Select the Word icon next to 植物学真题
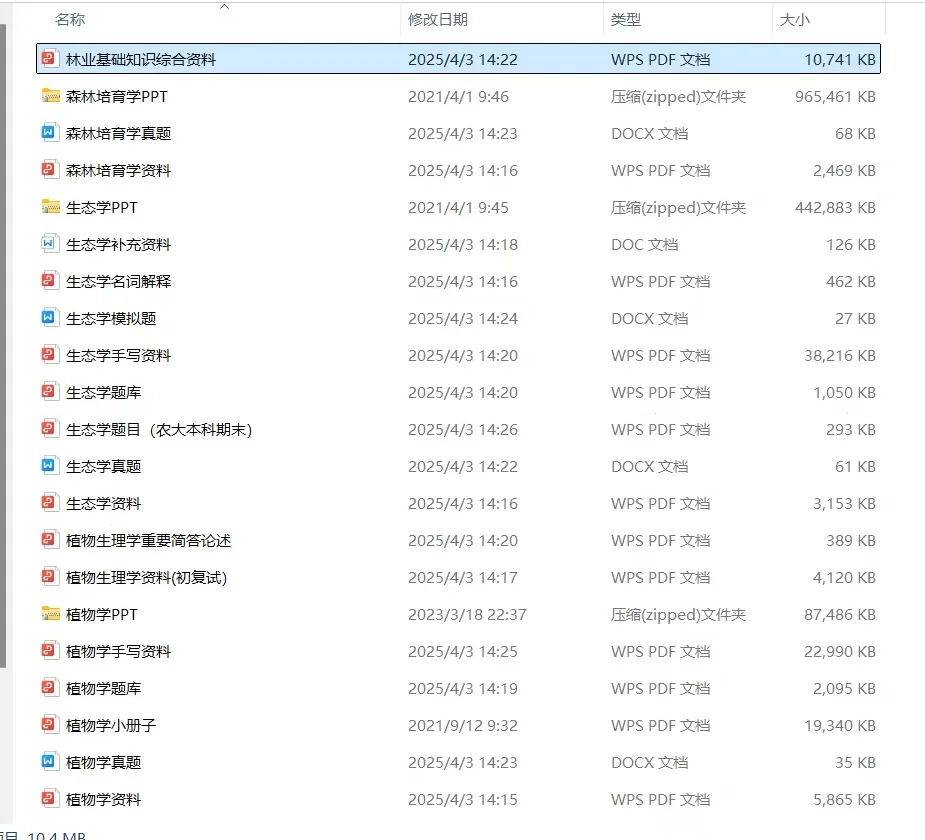The image size is (925, 840). pos(50,762)
